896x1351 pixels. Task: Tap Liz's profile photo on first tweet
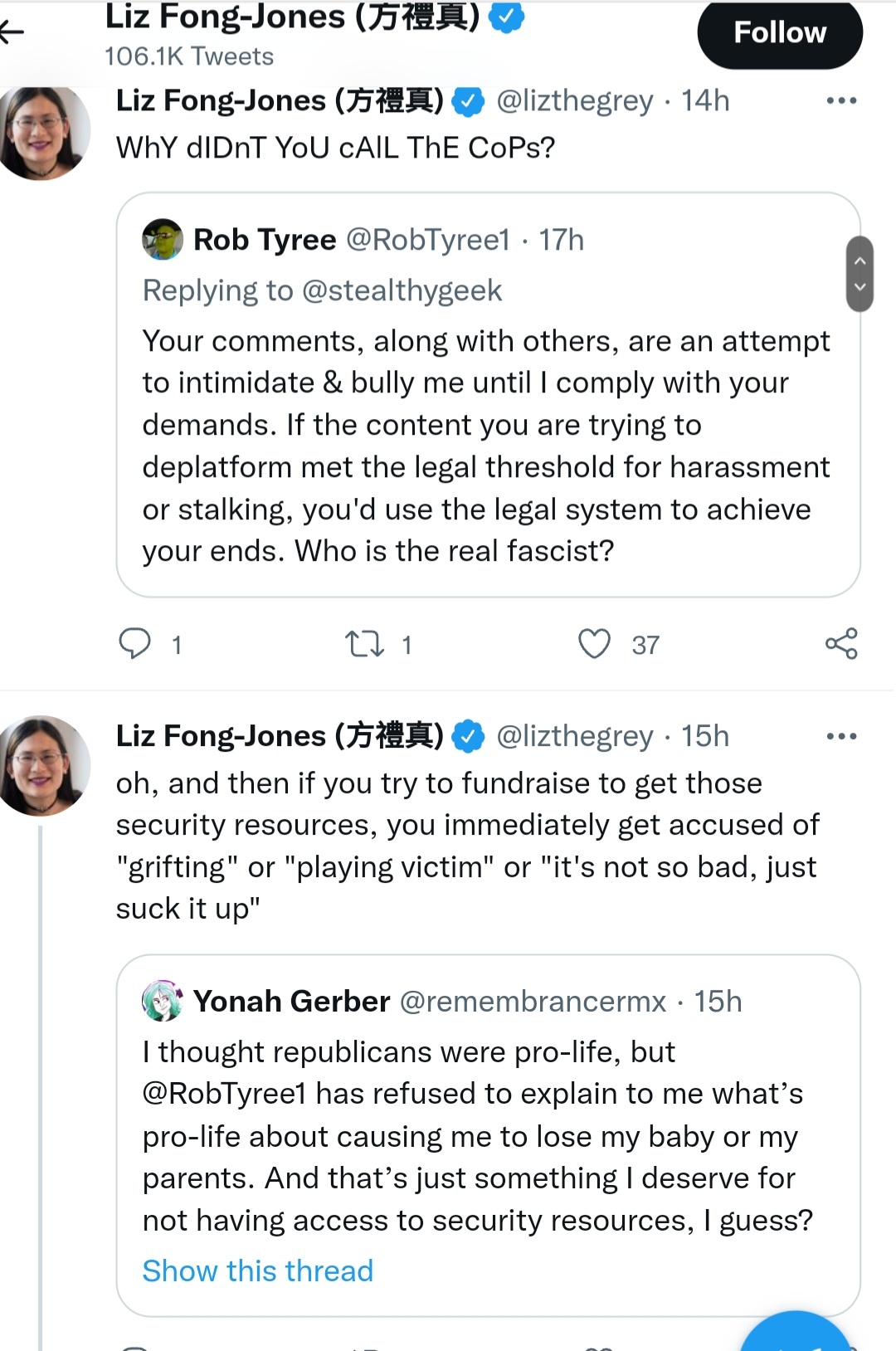(43, 133)
